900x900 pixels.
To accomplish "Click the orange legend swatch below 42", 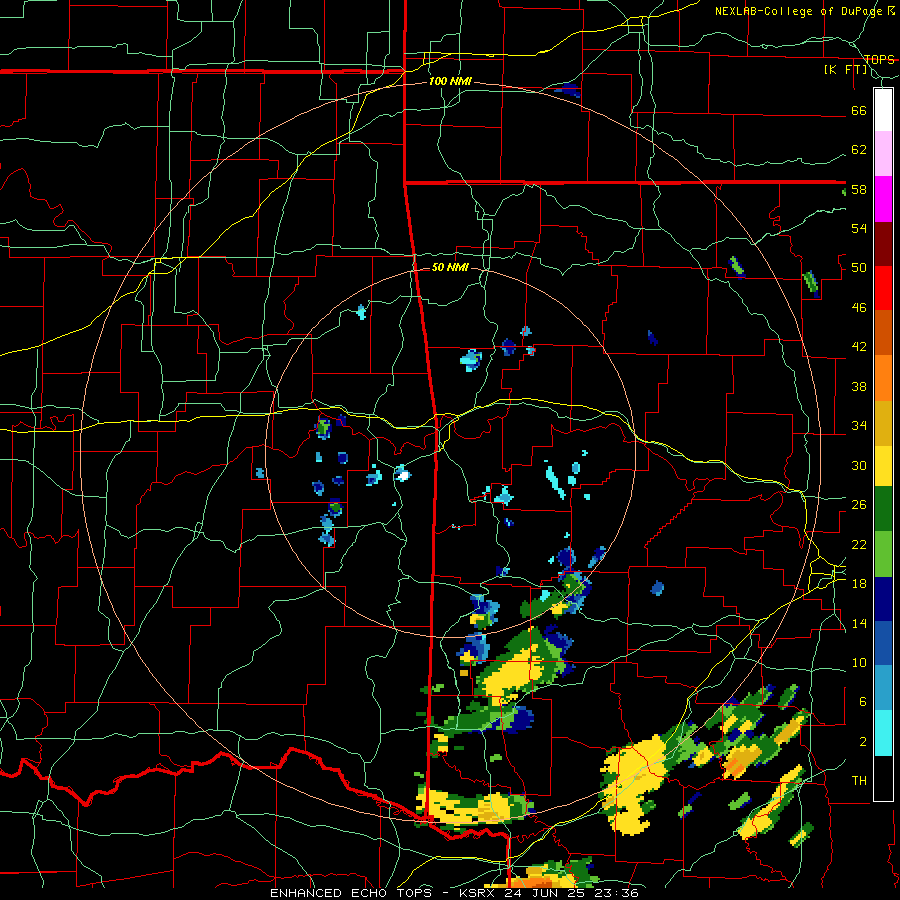I will [883, 378].
